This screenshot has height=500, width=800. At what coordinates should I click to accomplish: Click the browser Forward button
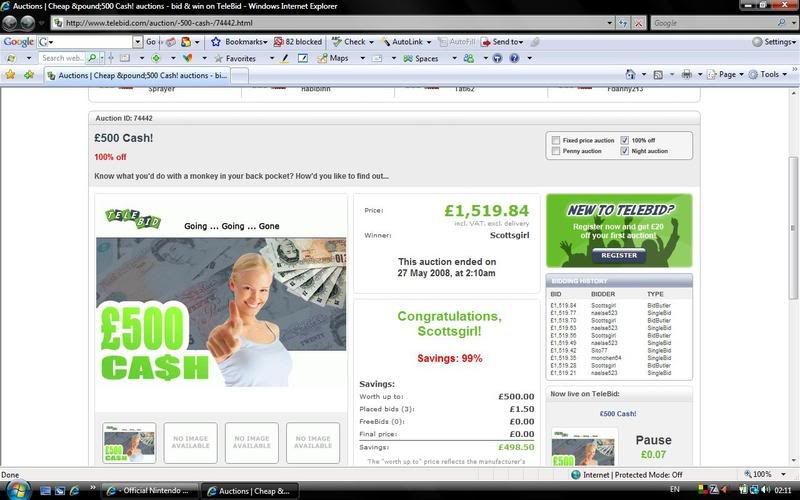tap(28, 23)
